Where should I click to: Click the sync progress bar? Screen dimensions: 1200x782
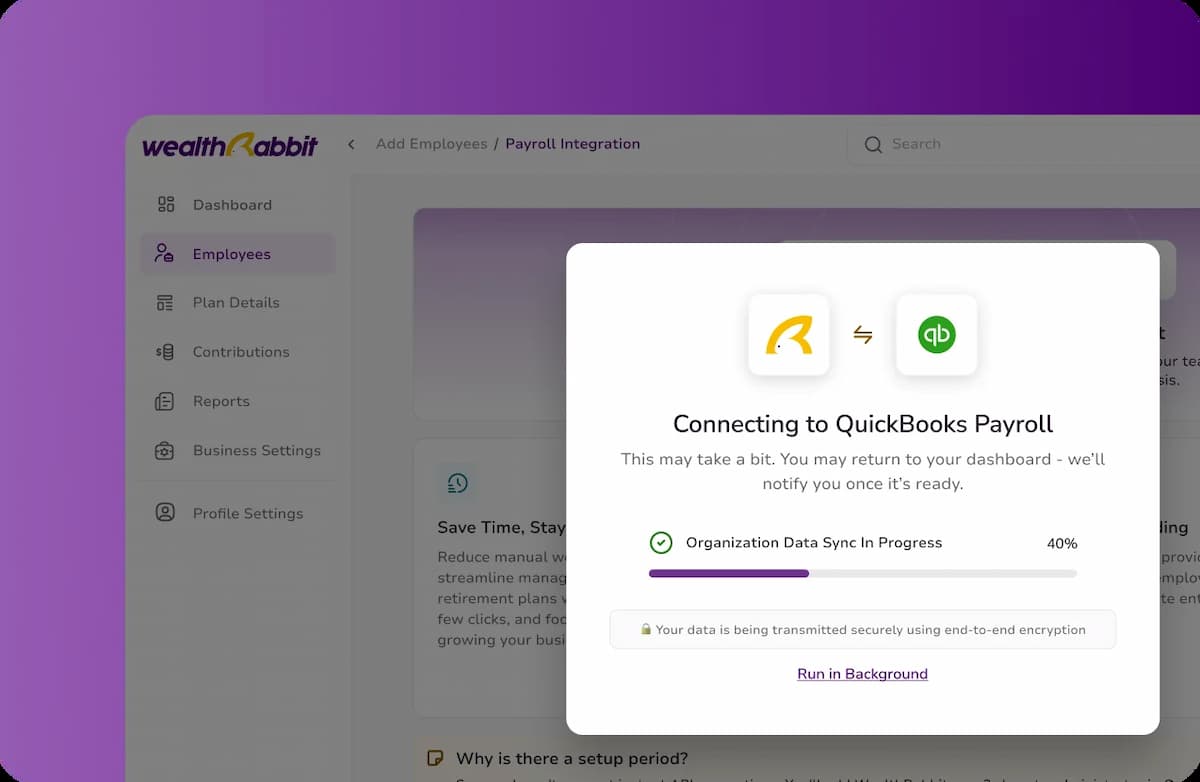[x=863, y=573]
